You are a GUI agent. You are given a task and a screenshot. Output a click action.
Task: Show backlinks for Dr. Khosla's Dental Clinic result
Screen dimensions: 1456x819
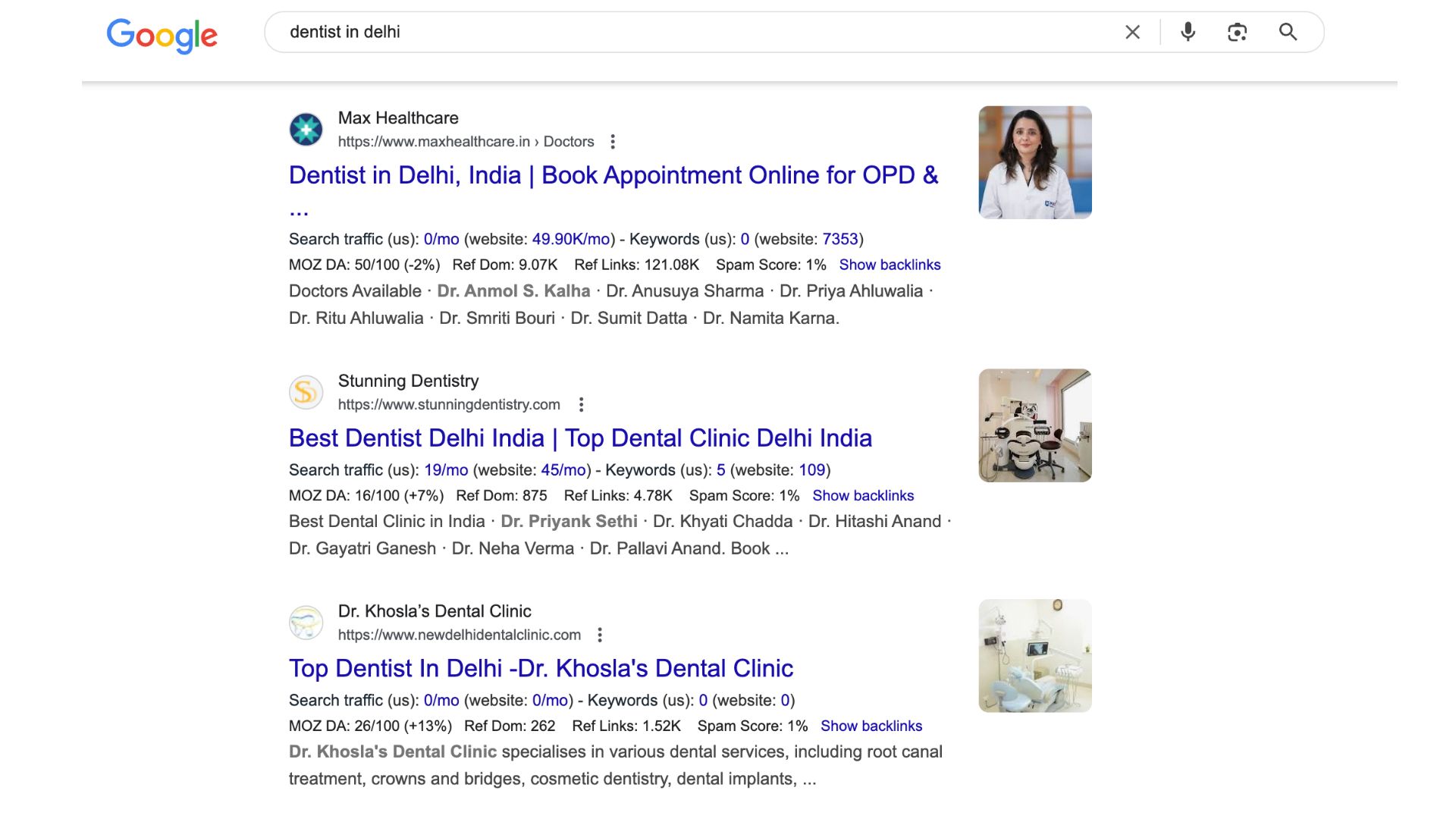coord(871,726)
